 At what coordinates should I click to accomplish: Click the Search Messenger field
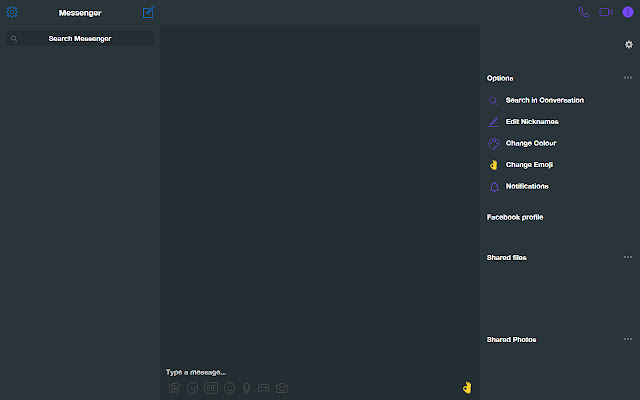tap(80, 39)
